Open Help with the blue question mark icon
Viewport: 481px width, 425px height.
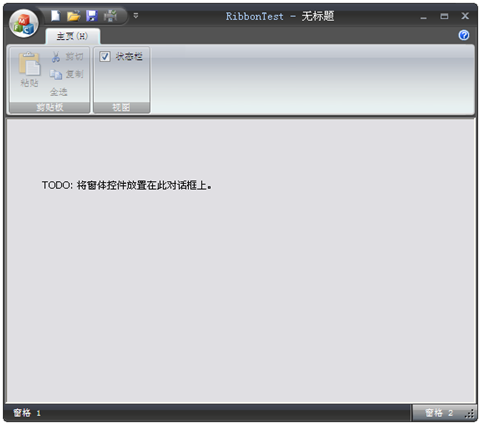click(x=464, y=35)
